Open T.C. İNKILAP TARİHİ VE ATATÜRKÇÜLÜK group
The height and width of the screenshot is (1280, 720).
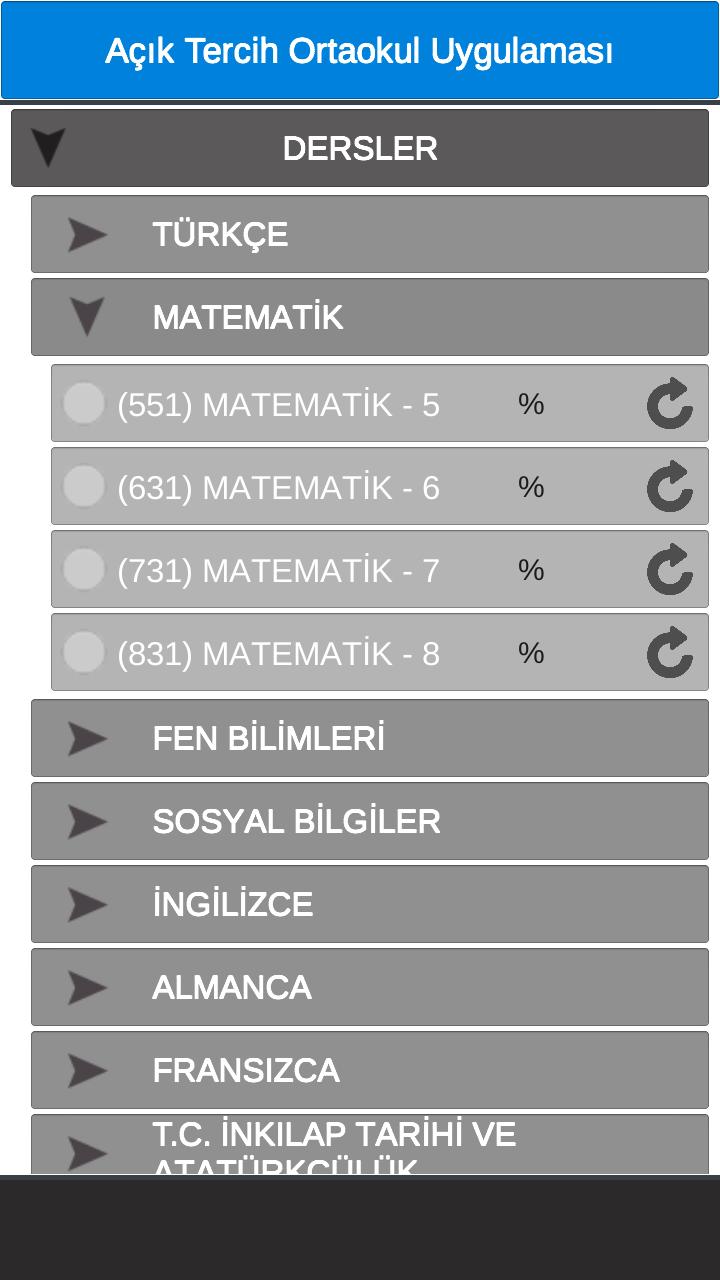(x=370, y=1145)
